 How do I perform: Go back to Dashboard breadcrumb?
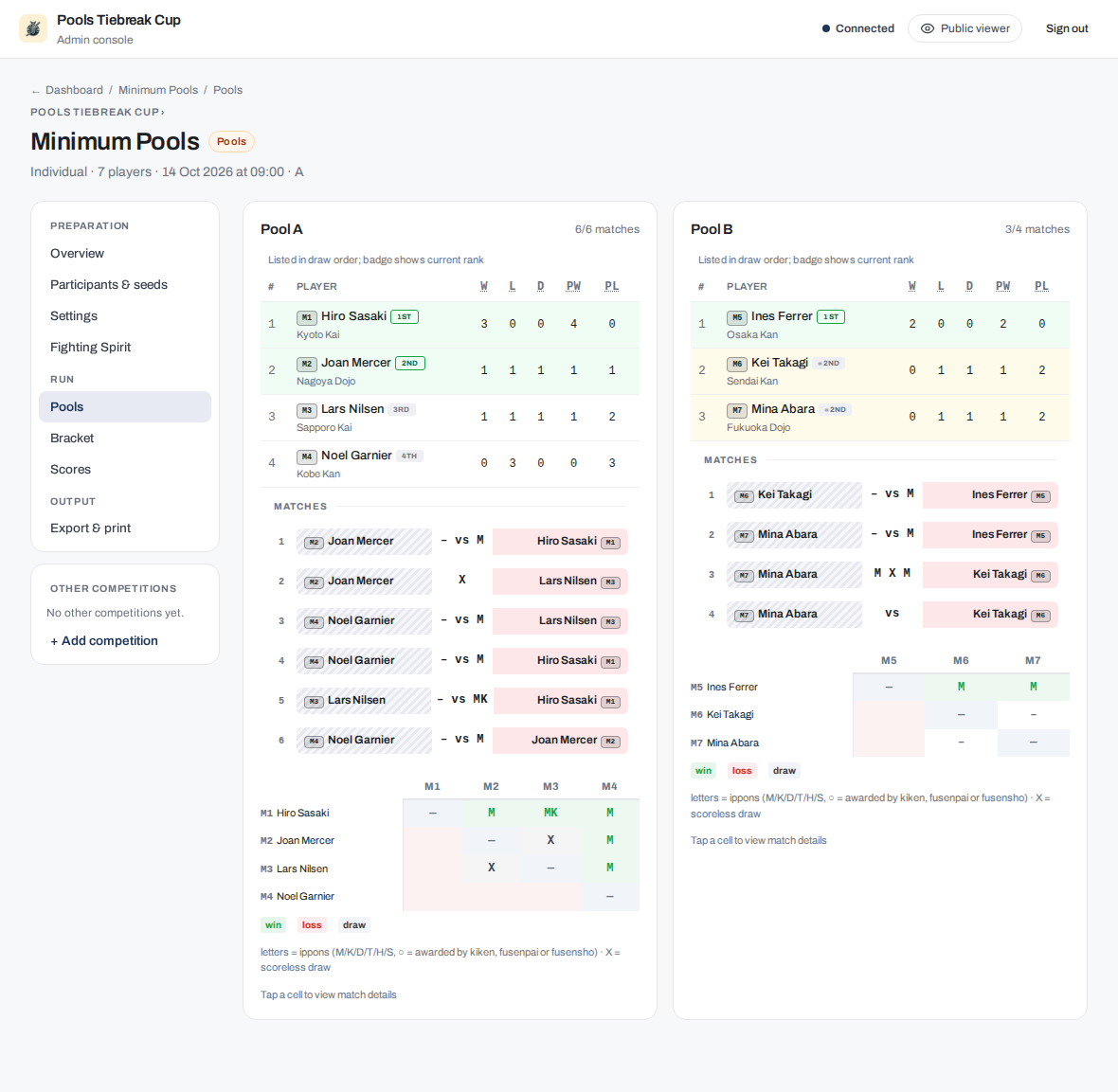pos(74,90)
